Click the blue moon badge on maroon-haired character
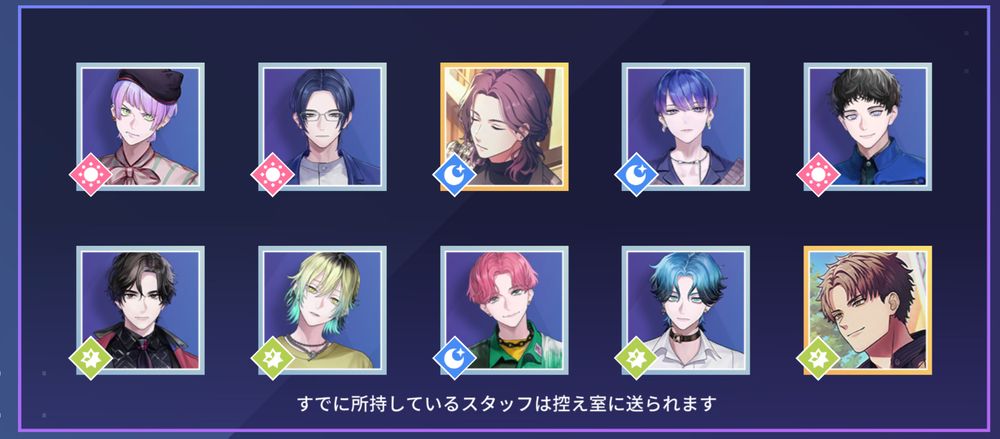The height and width of the screenshot is (439, 1000). (x=454, y=174)
